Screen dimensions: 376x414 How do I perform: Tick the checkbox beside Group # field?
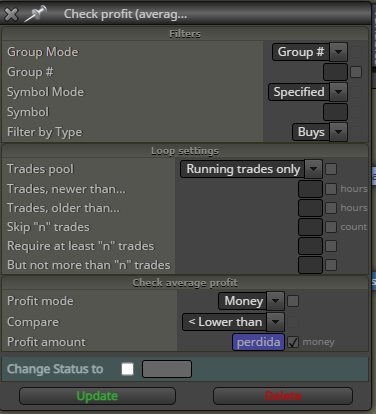pyautogui.click(x=356, y=72)
